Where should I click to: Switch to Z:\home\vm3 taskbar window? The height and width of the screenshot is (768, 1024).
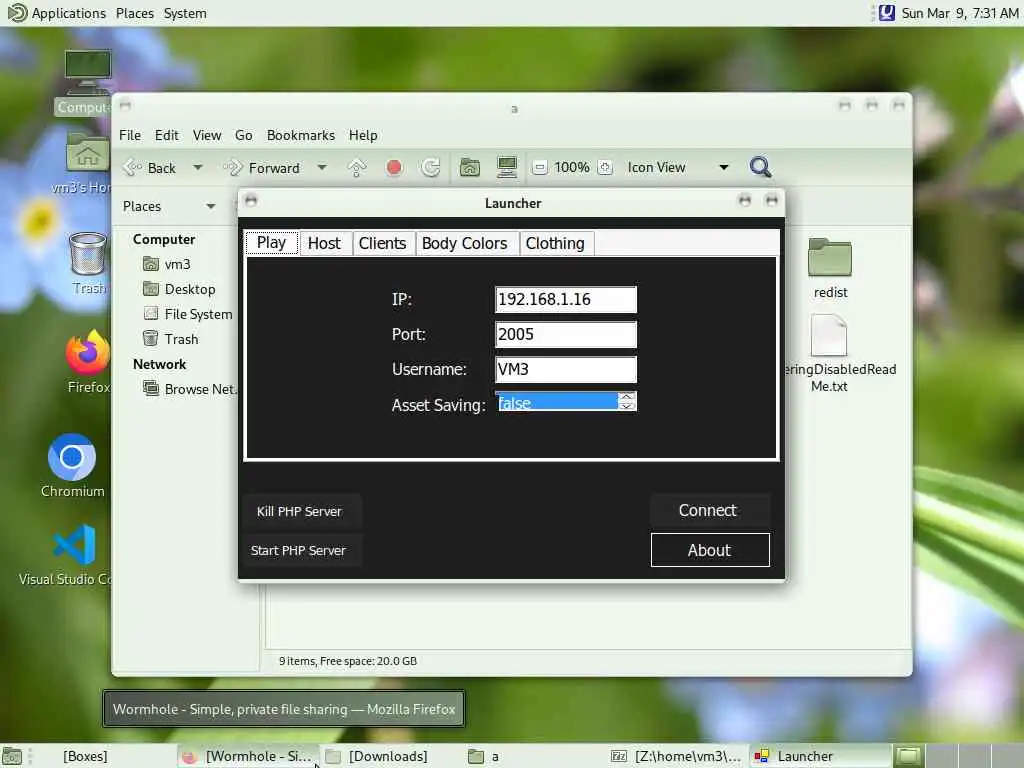(x=677, y=756)
